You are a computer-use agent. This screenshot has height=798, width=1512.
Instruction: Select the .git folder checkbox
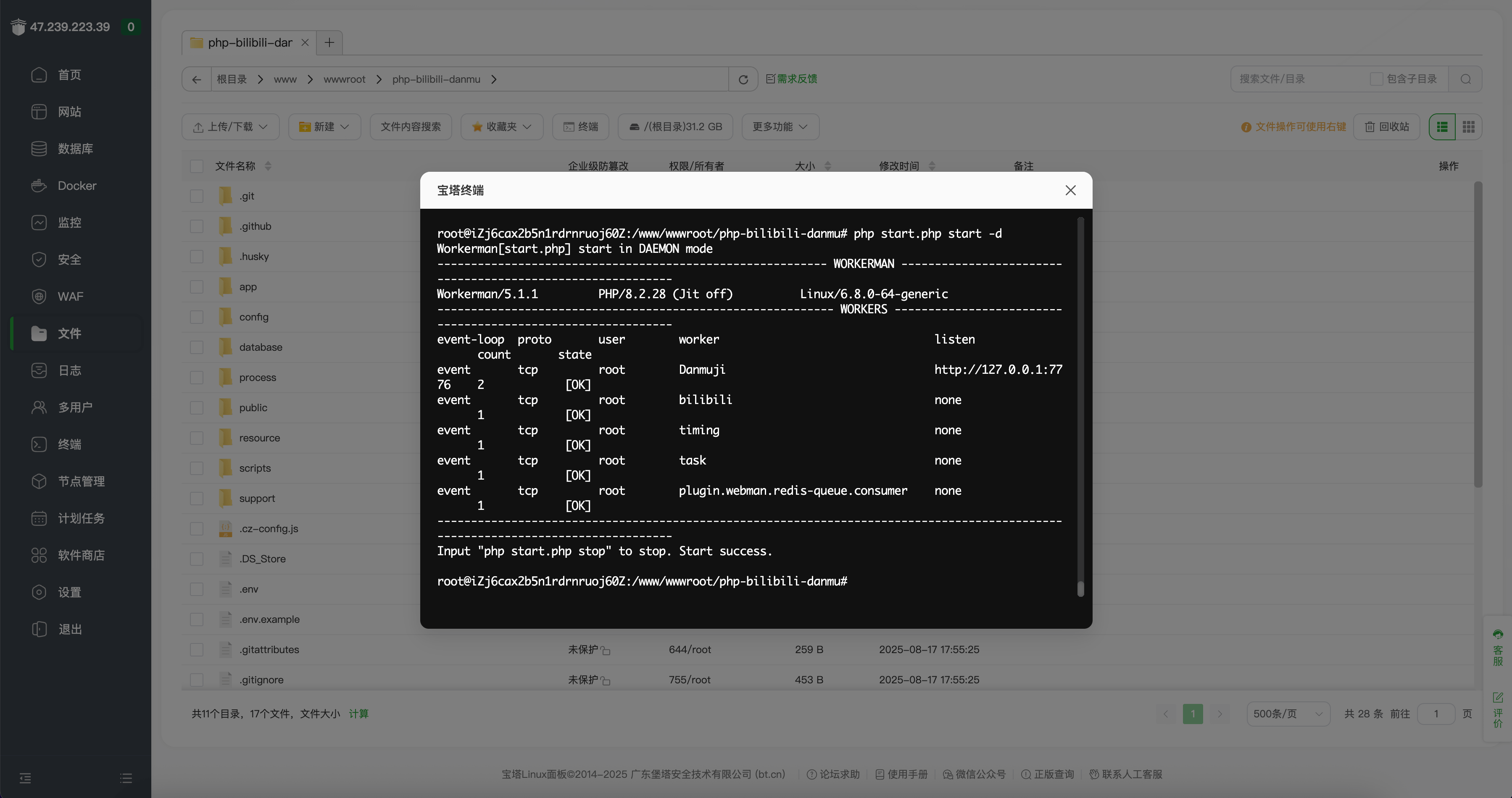pos(197,196)
